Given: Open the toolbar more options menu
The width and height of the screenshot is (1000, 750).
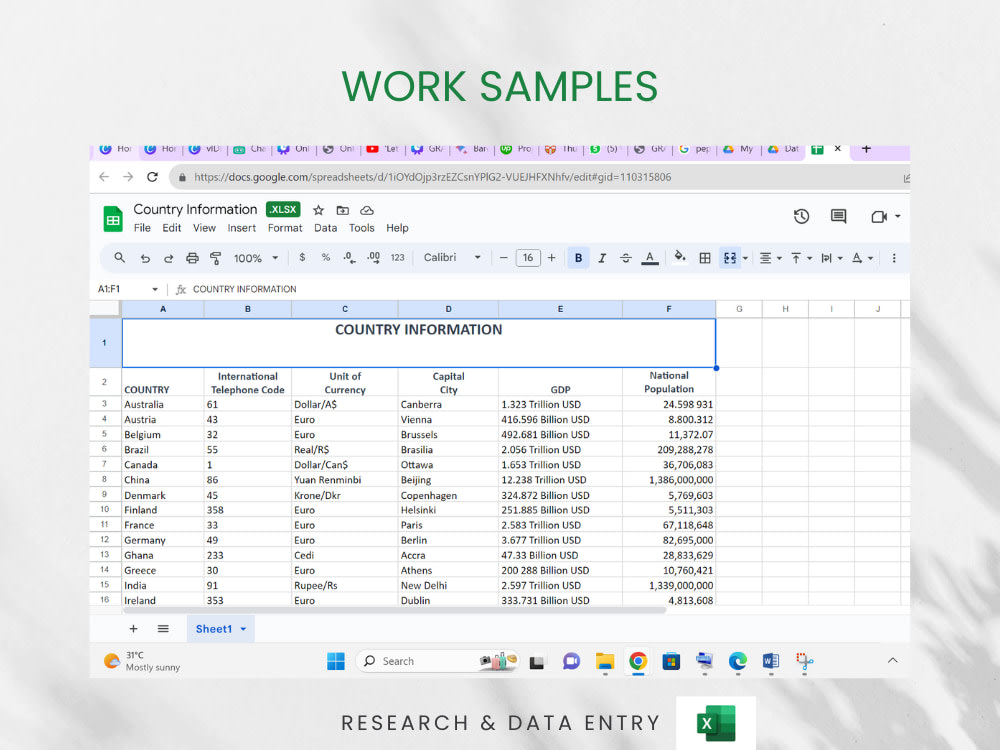Looking at the screenshot, I should point(894,258).
